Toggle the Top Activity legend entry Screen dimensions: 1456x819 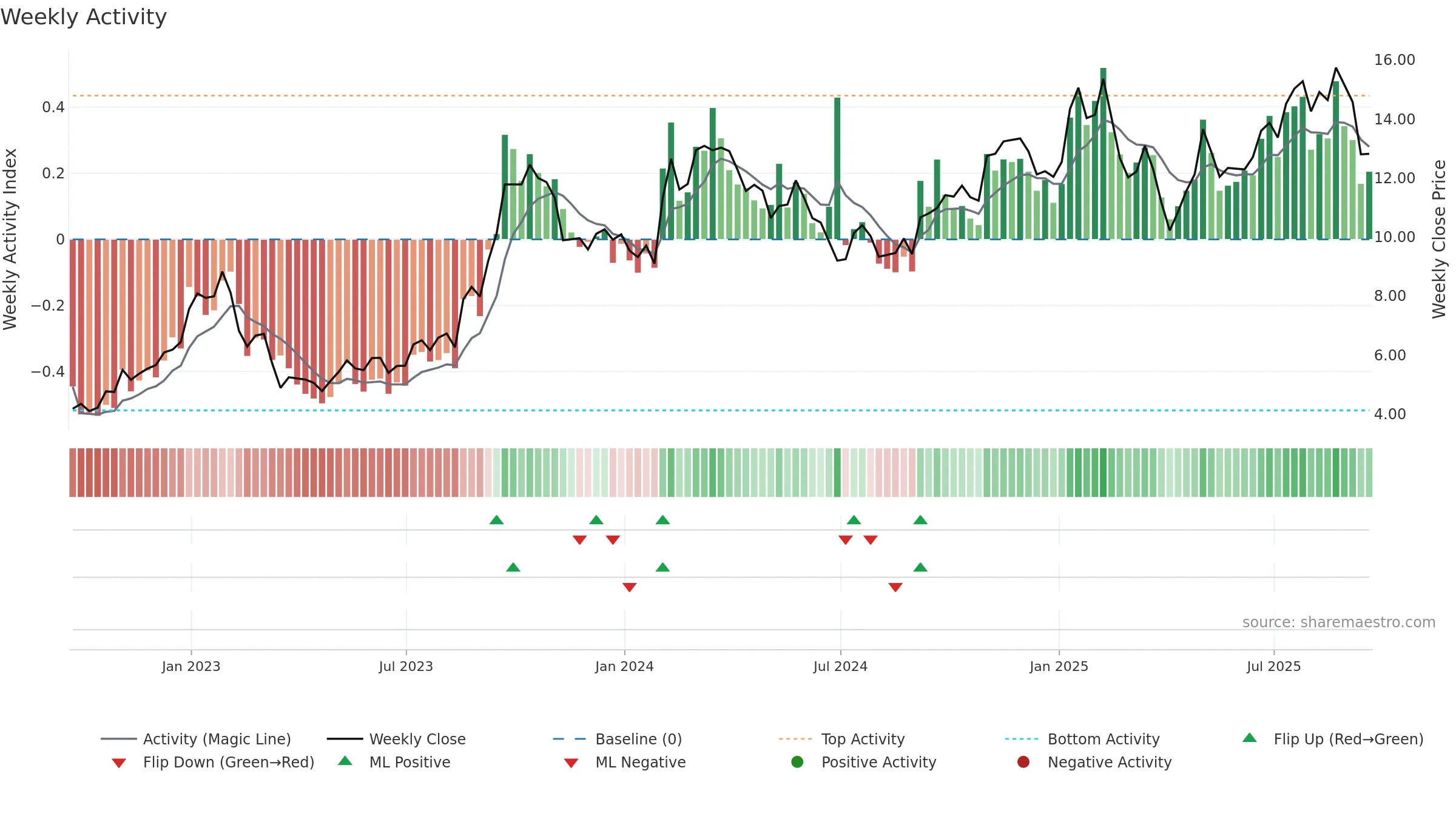[x=842, y=739]
